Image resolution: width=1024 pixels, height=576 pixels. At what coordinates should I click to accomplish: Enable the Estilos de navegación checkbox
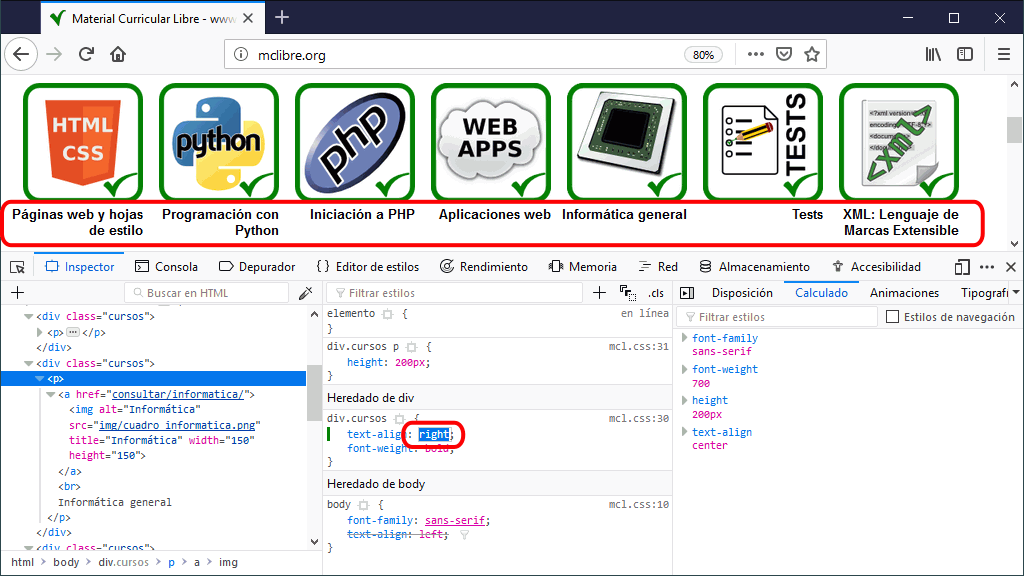coord(893,317)
